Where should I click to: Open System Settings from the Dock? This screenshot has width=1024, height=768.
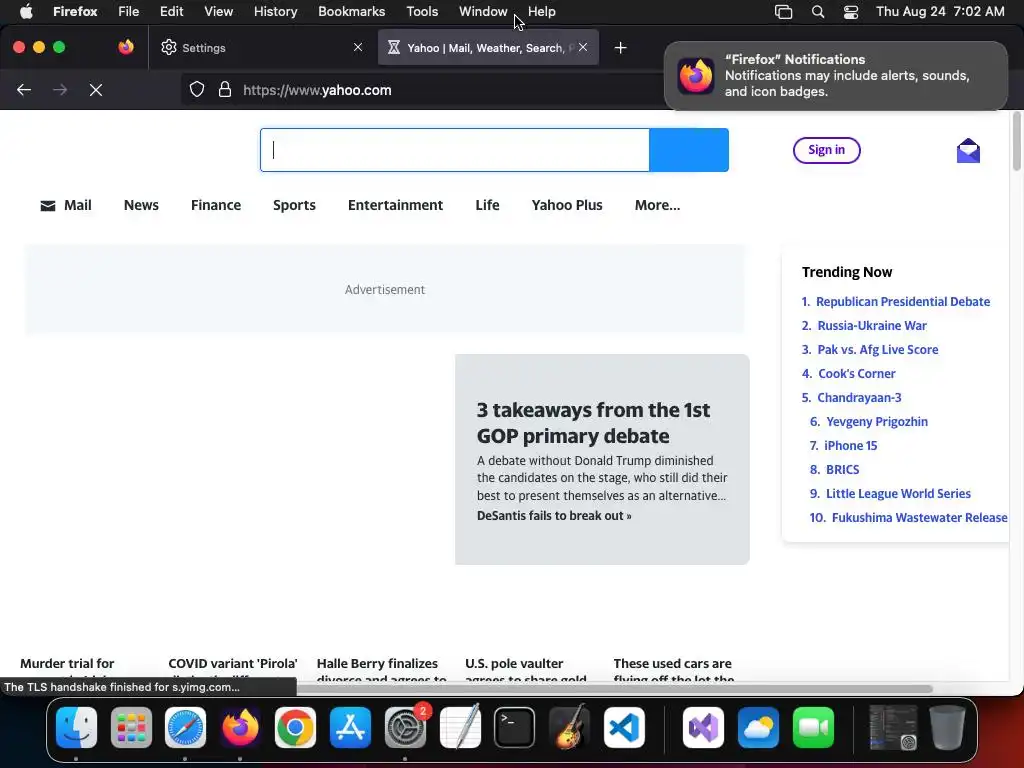pyautogui.click(x=405, y=728)
